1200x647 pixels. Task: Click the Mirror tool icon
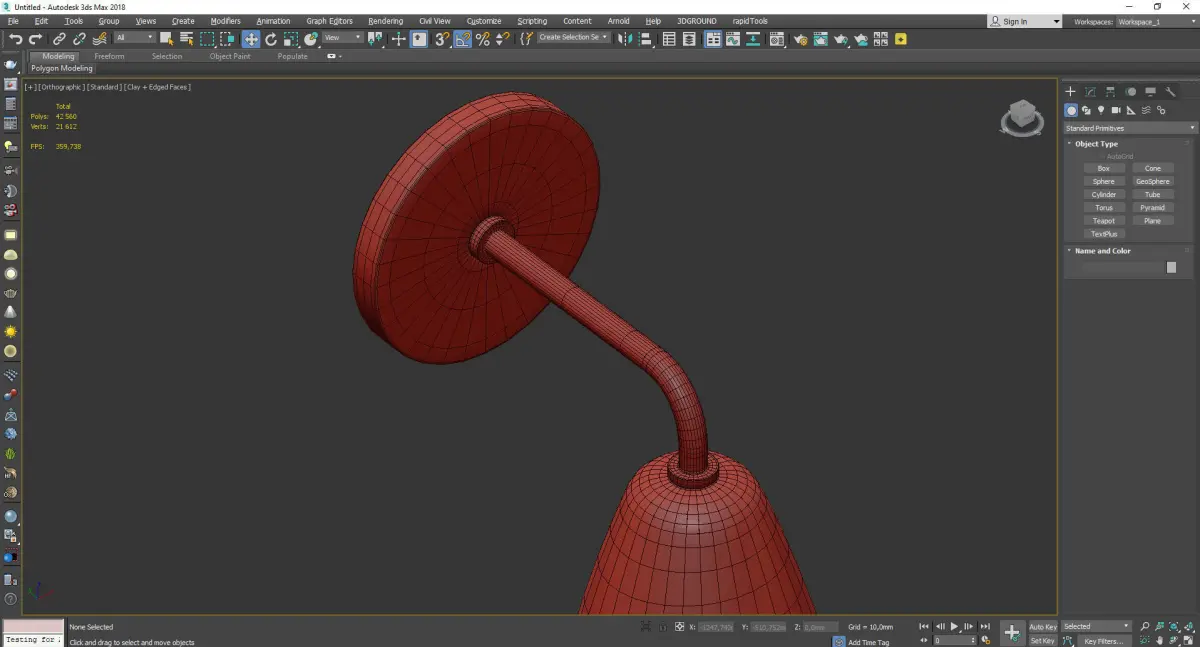624,39
